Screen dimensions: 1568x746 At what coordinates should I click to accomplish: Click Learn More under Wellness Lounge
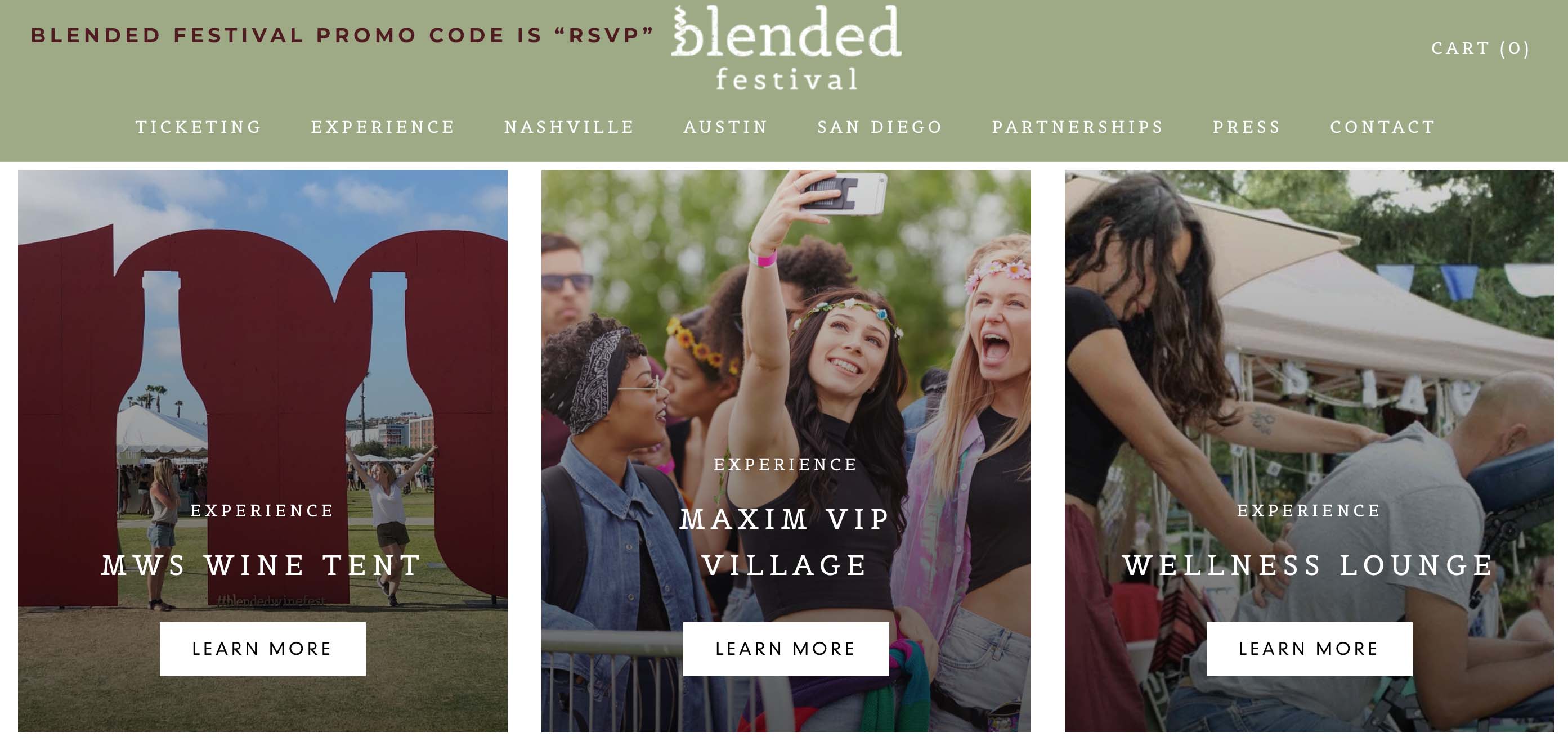tap(1309, 649)
